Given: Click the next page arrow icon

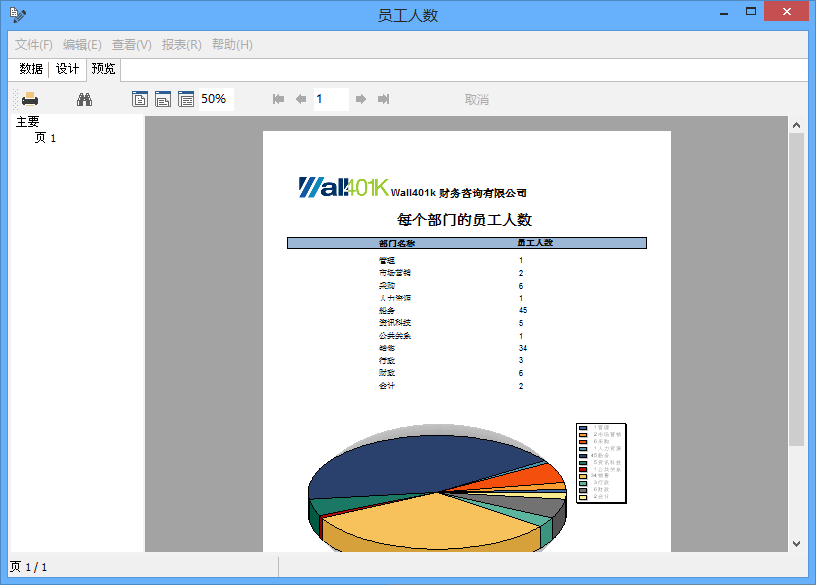Looking at the screenshot, I should [x=360, y=98].
